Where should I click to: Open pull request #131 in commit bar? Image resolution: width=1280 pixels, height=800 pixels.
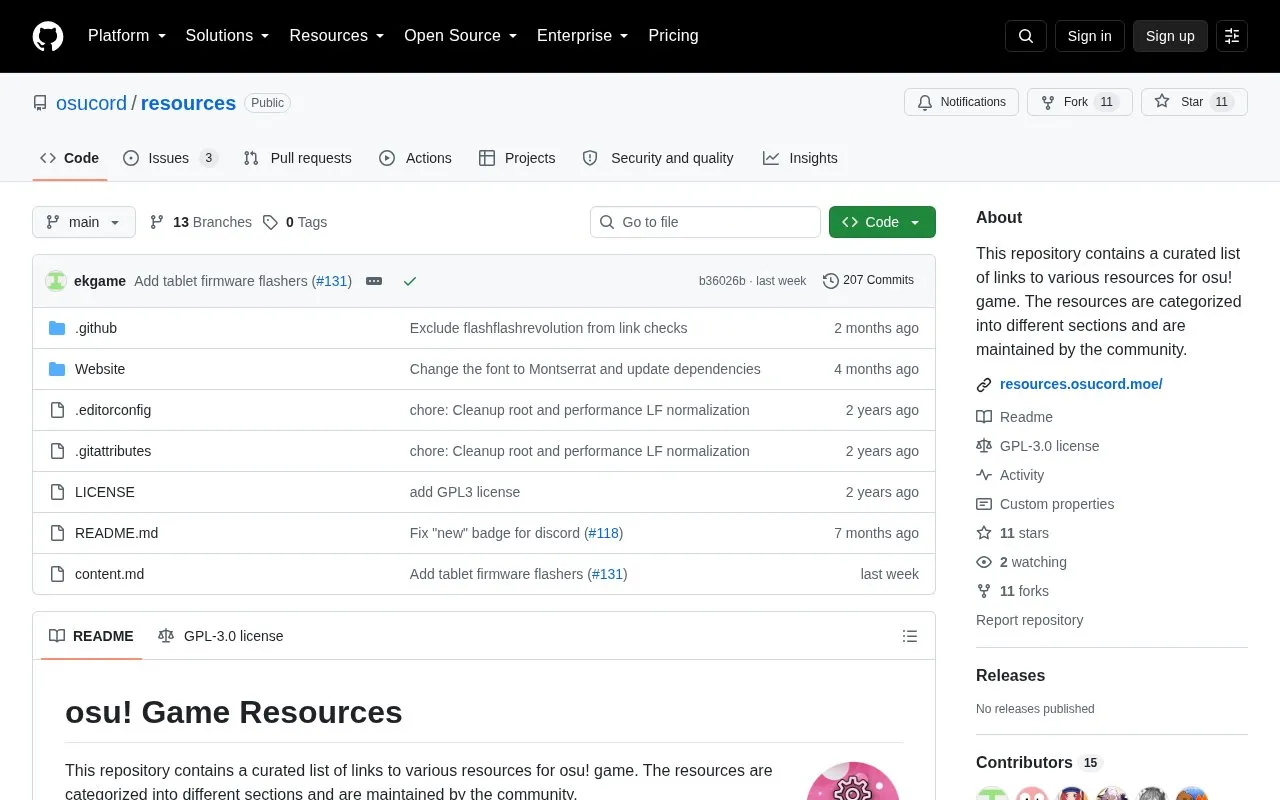point(331,281)
